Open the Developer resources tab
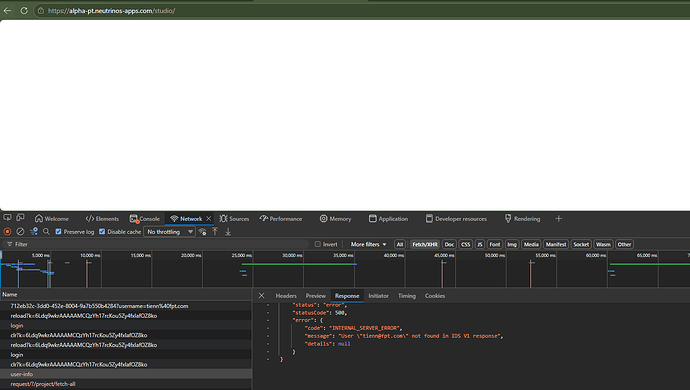 (x=456, y=219)
